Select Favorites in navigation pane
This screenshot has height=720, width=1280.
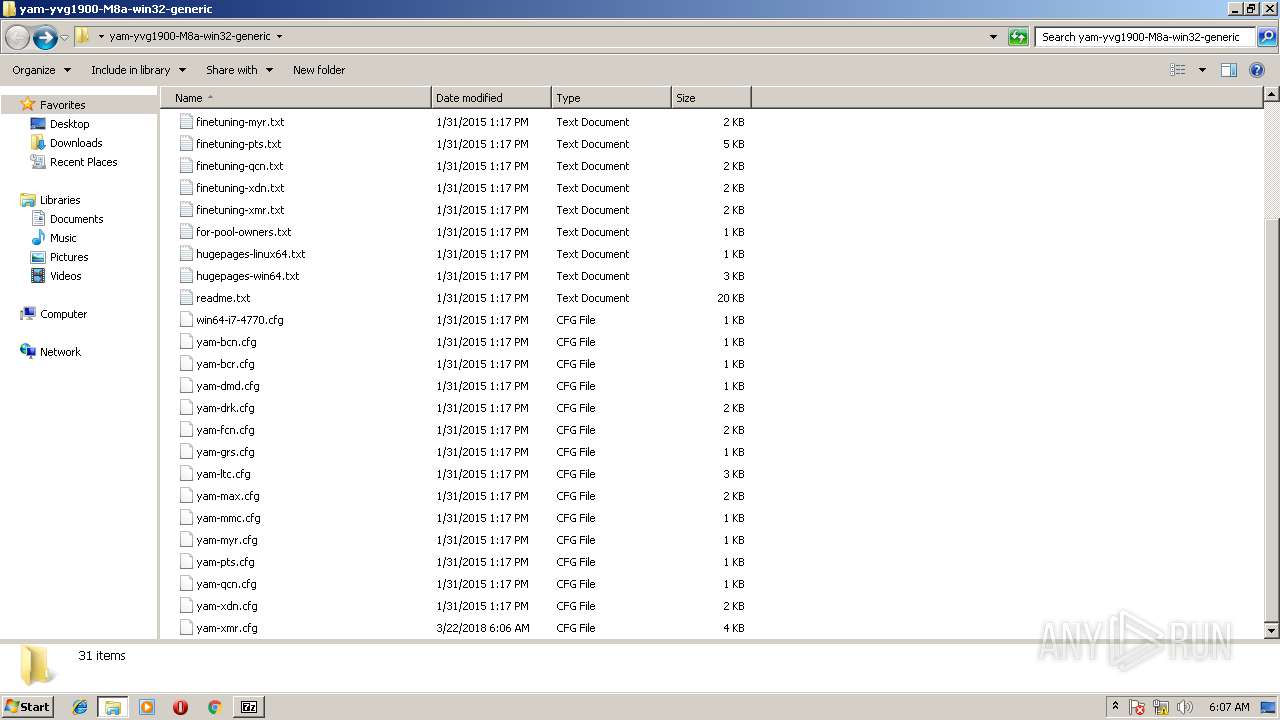click(x=62, y=105)
